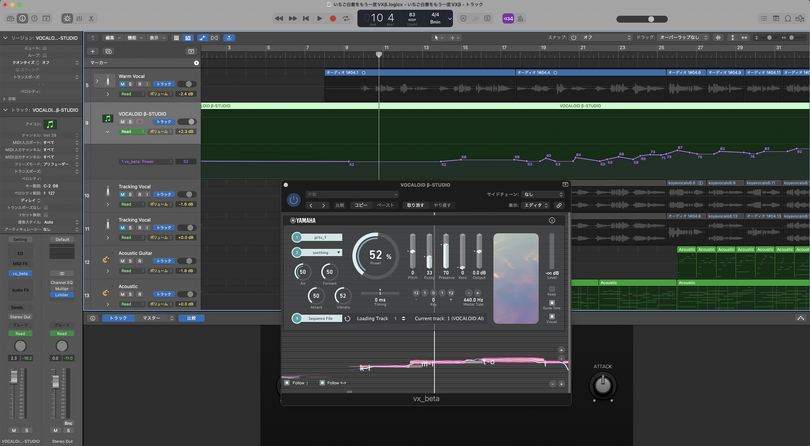Expand the LCD display mode chevron
Screen dimensions: 810x446
pos(450,19)
